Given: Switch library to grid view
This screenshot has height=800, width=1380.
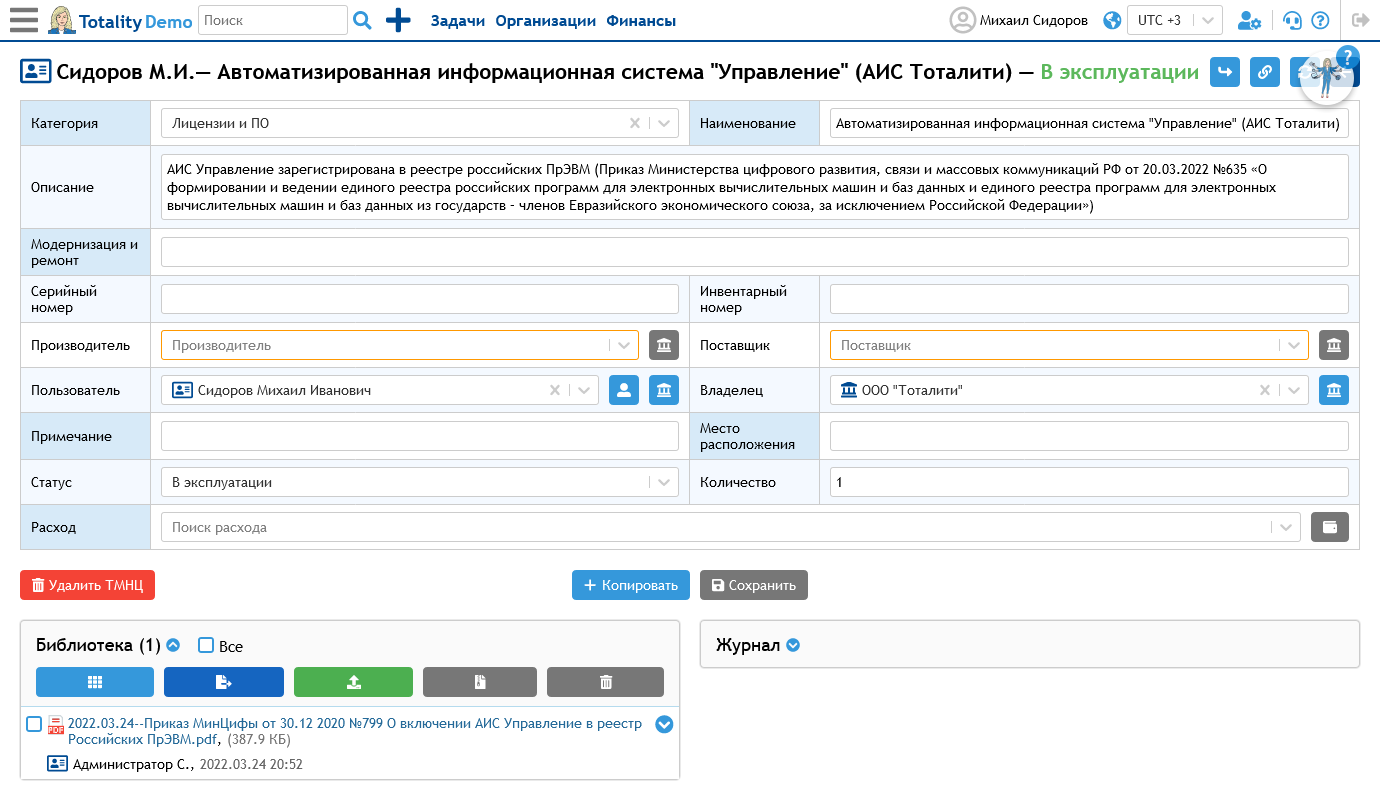Looking at the screenshot, I should coord(95,682).
